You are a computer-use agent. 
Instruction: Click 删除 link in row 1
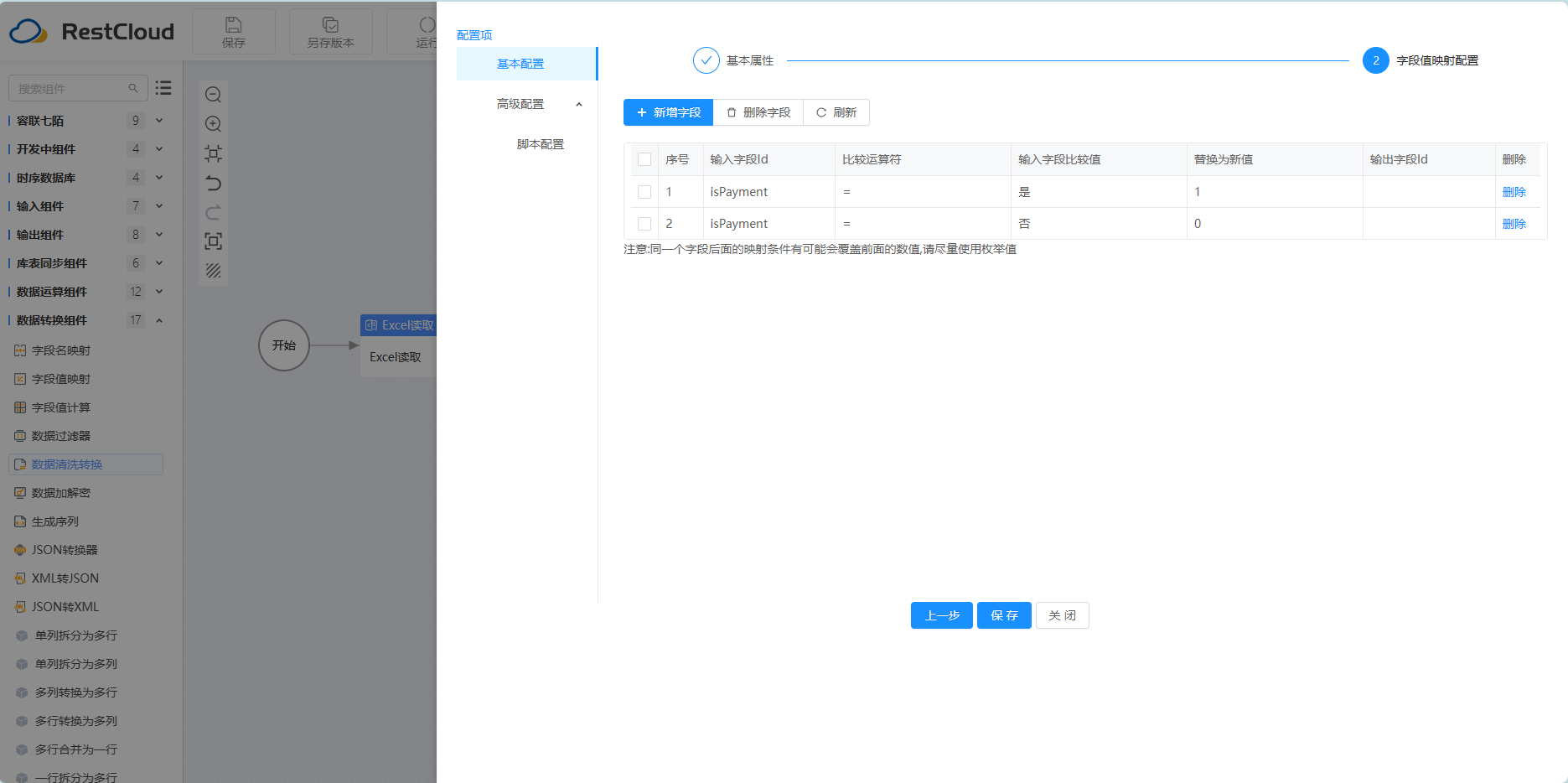[x=1514, y=192]
